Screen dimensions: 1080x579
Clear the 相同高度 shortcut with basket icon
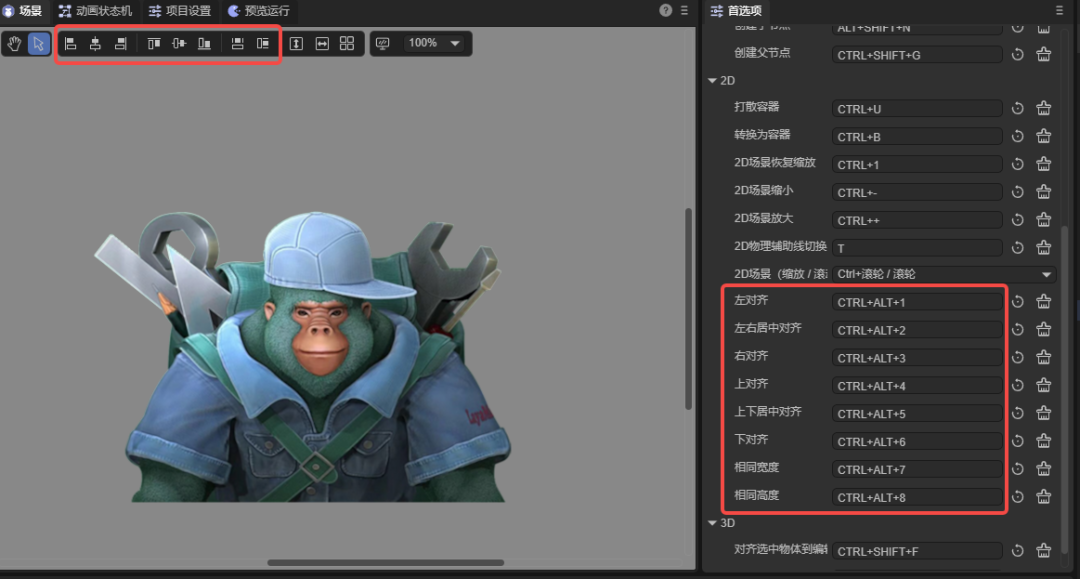click(1043, 496)
